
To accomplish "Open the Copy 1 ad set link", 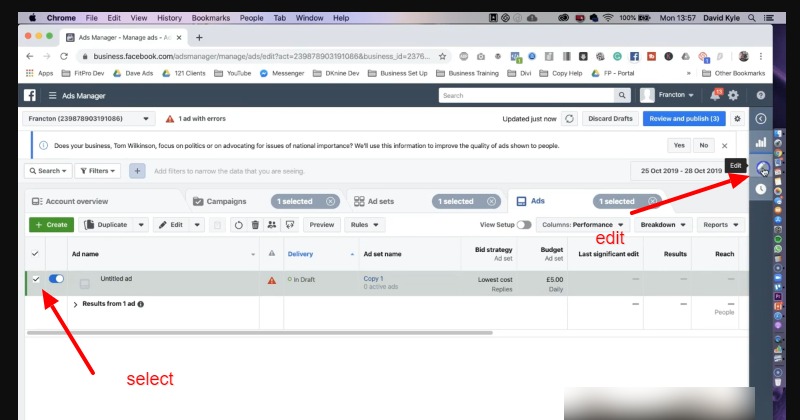I will pos(373,279).
